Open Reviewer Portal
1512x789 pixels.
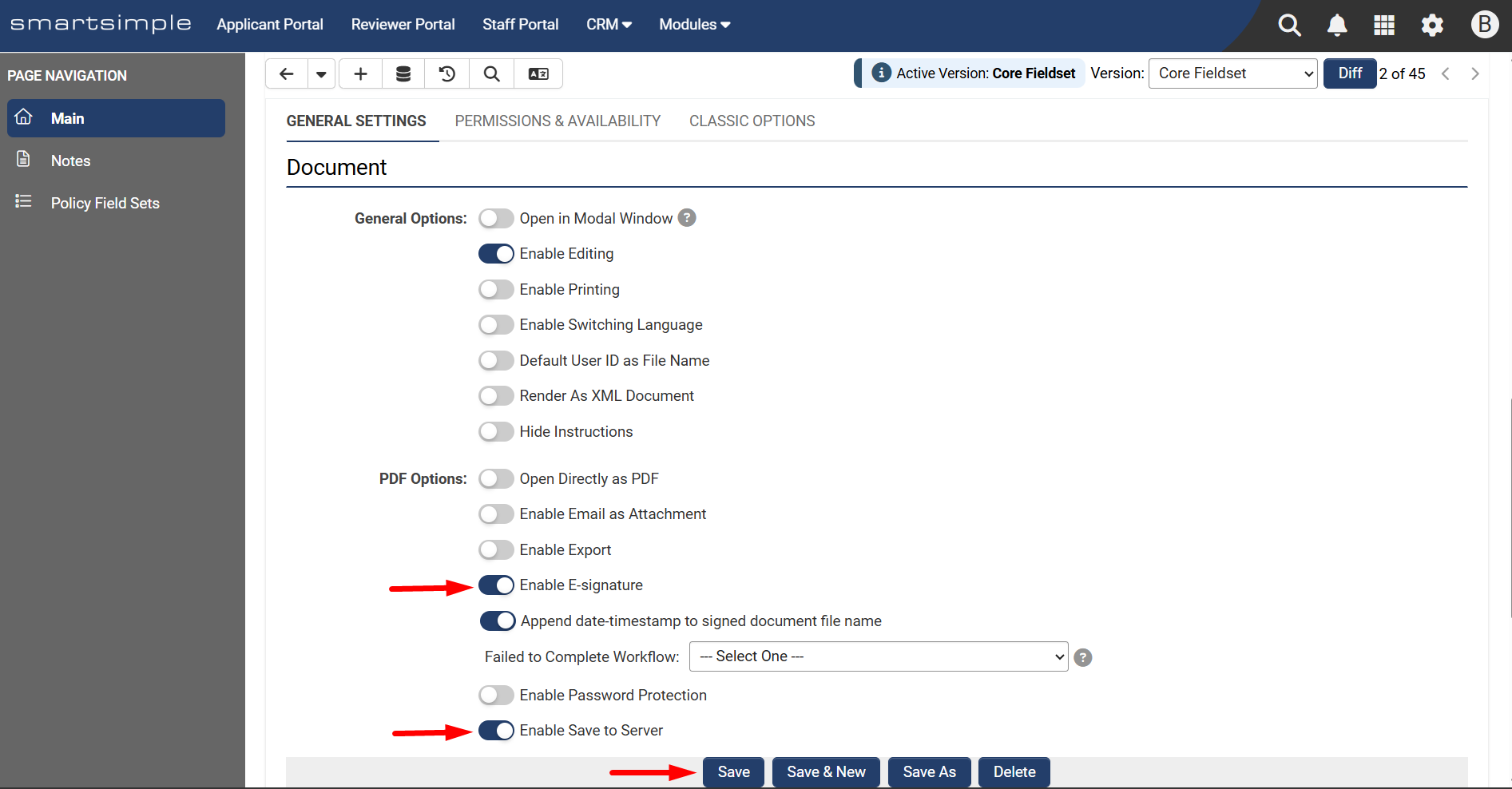[403, 25]
